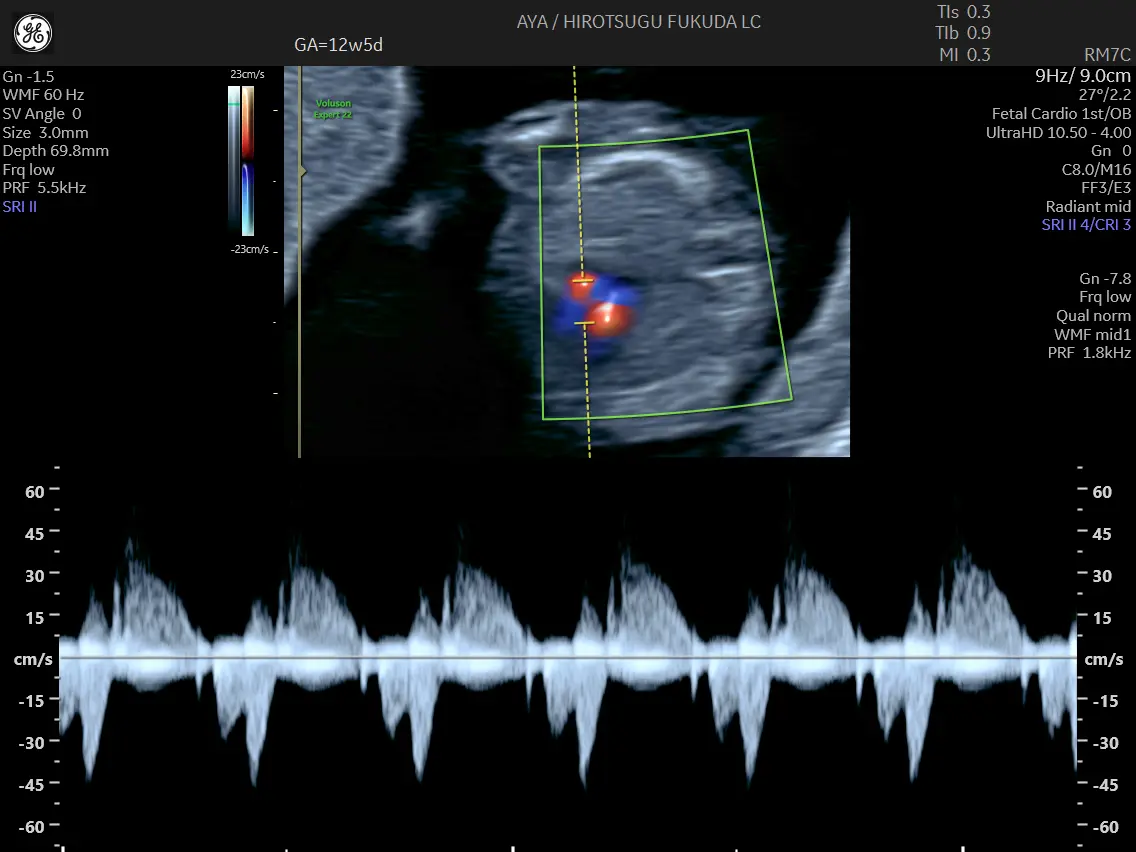The image size is (1136, 852).
Task: Click the 23cm/s upper velocity scale label
Action: click(247, 75)
